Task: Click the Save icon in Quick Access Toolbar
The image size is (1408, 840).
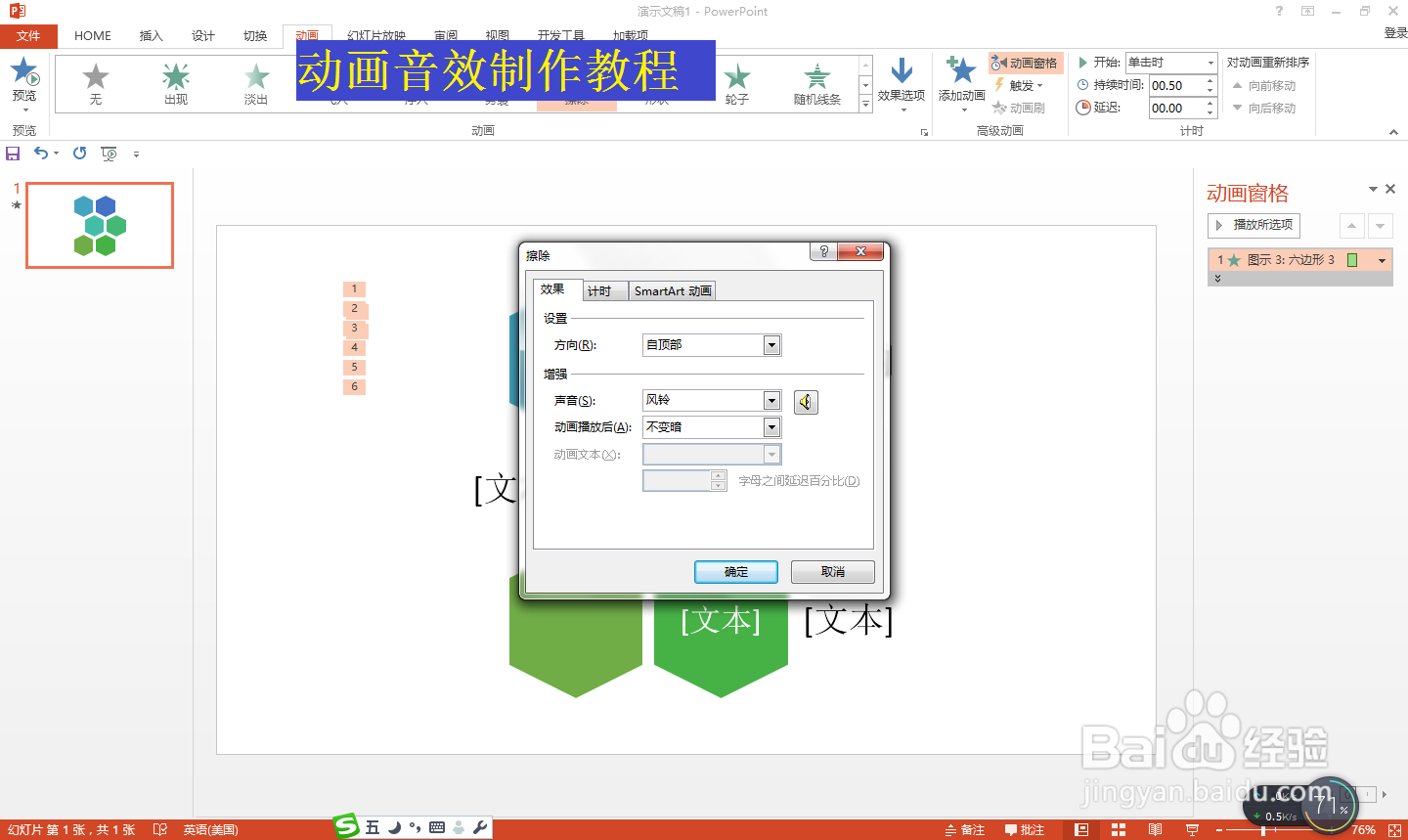Action: coord(13,153)
